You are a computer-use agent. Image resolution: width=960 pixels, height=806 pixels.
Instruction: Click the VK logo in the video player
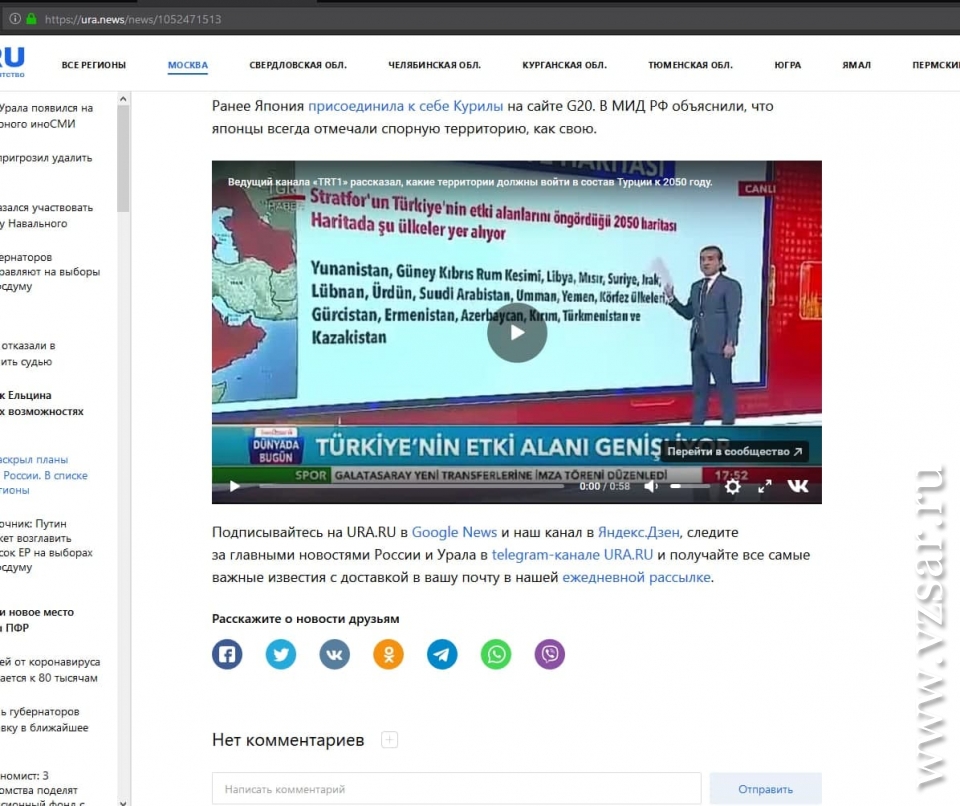798,486
